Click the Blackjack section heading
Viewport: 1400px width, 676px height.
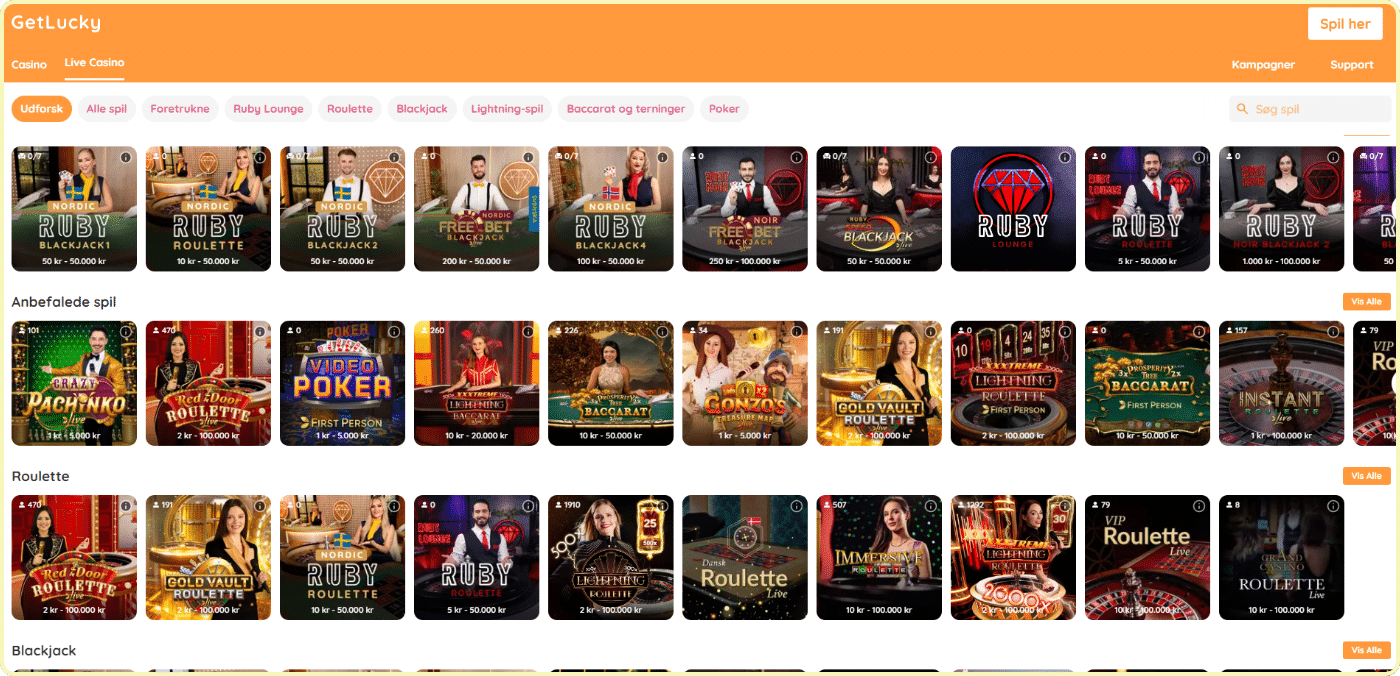[44, 651]
